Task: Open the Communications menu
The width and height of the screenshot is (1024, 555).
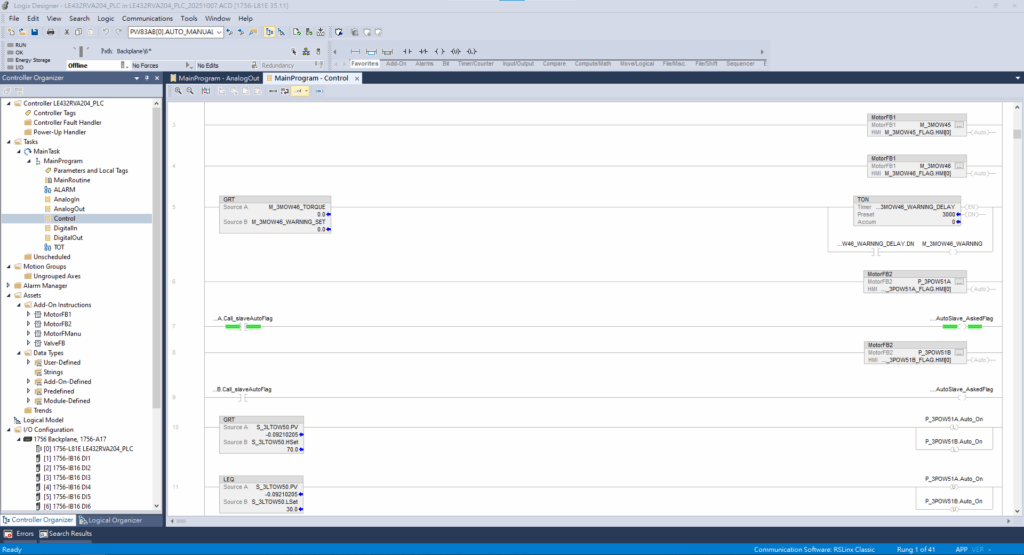Action: [147, 18]
